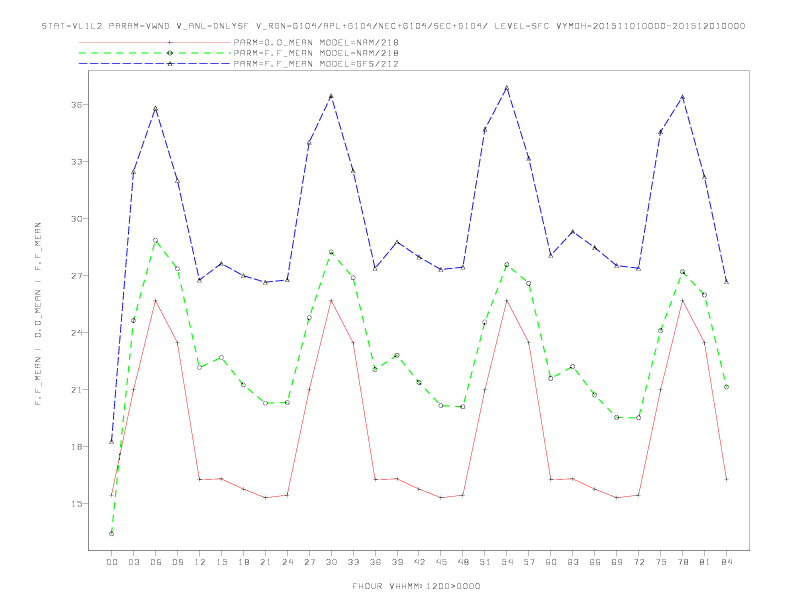Click the green NAM circle marker at hour 06
Screen dimensions: 792x612
[156, 240]
